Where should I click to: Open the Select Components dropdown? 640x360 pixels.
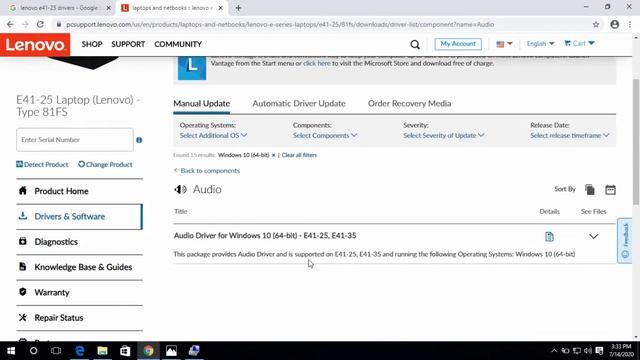coord(325,136)
